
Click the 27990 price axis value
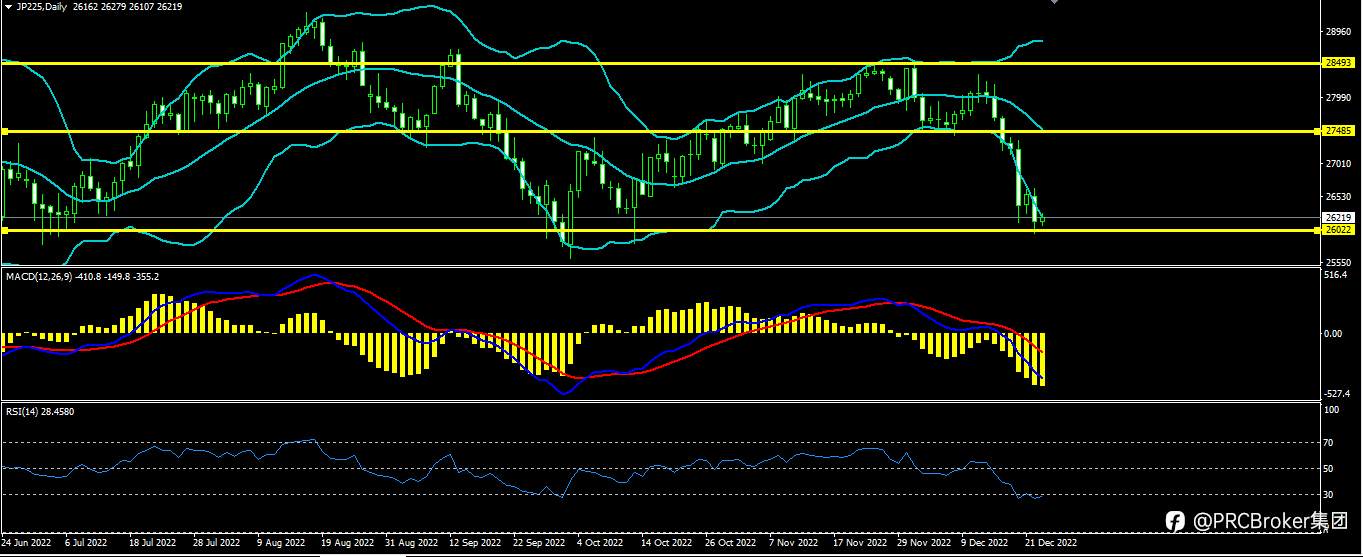click(x=1338, y=97)
